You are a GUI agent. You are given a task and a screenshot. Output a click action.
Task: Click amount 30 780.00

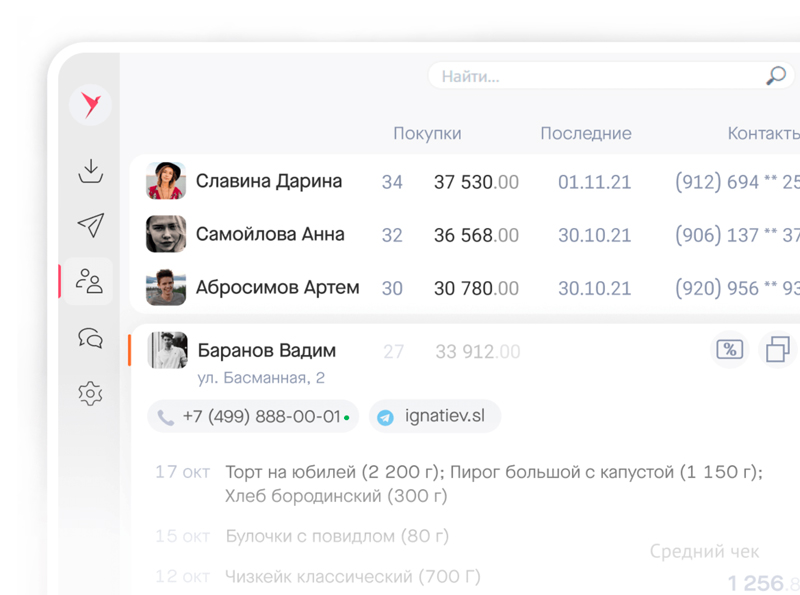point(476,288)
